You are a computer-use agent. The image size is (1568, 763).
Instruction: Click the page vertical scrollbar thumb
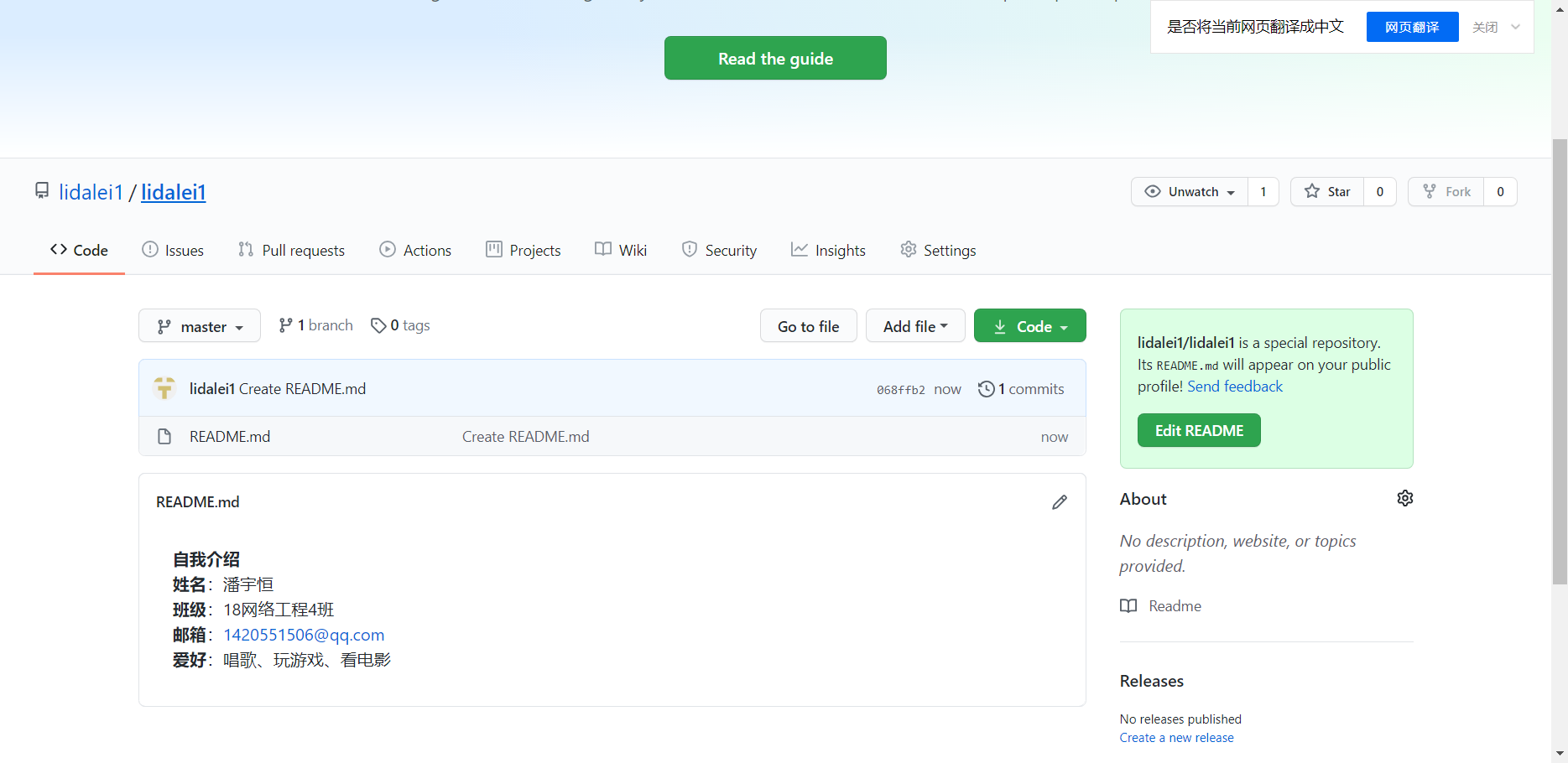1560,361
